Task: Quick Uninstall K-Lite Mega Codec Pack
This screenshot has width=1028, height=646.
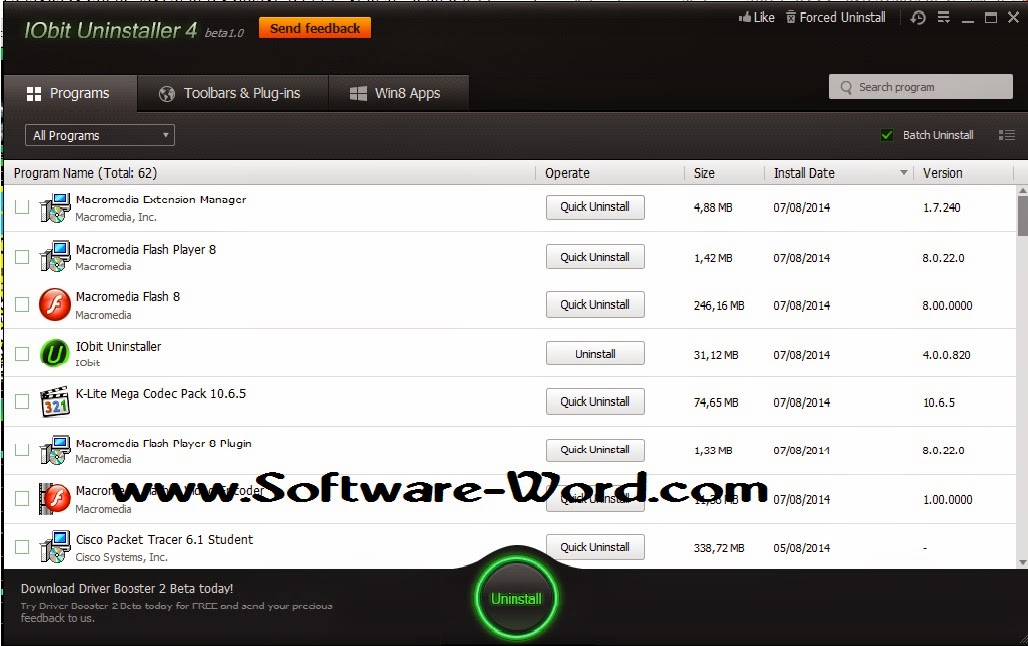Action: (x=595, y=402)
